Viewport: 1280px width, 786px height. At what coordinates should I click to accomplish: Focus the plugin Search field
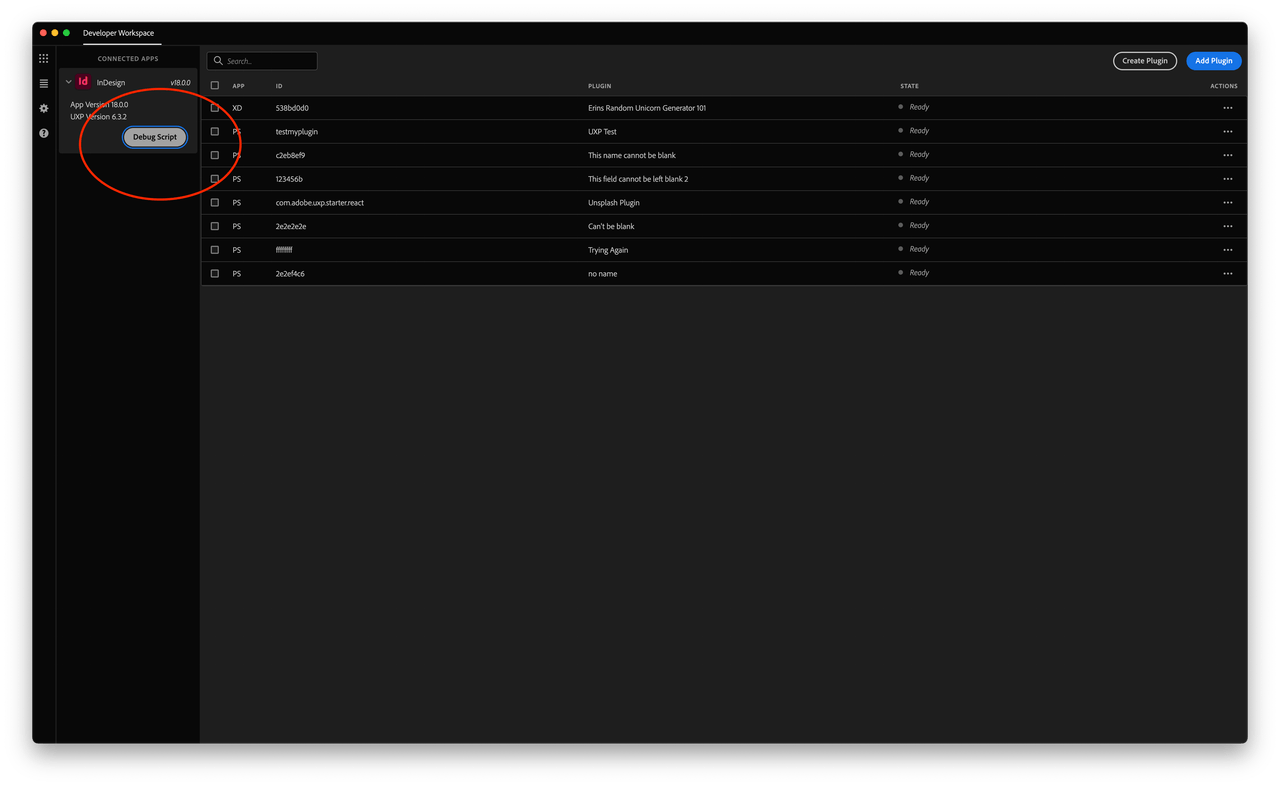click(x=263, y=61)
